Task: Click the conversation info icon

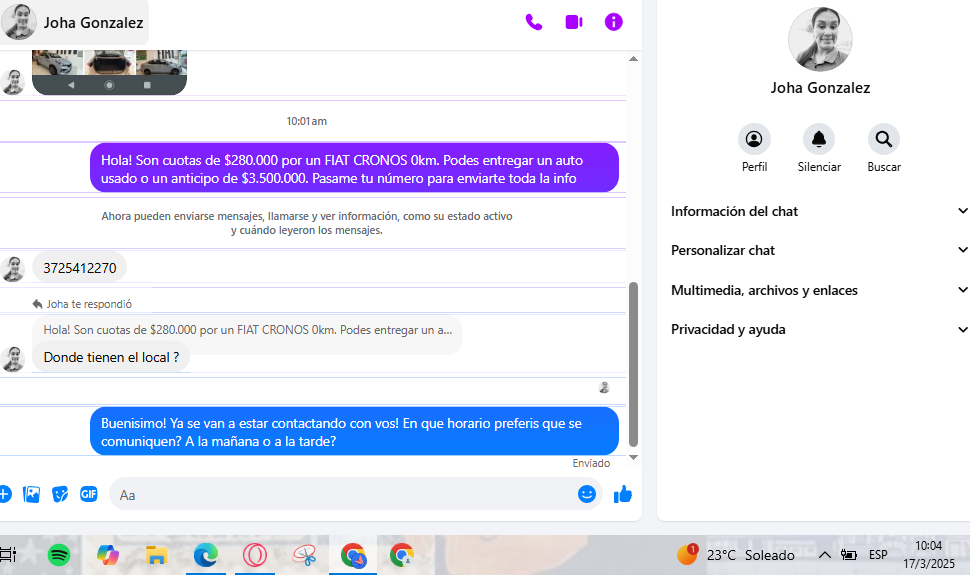Action: pyautogui.click(x=614, y=22)
